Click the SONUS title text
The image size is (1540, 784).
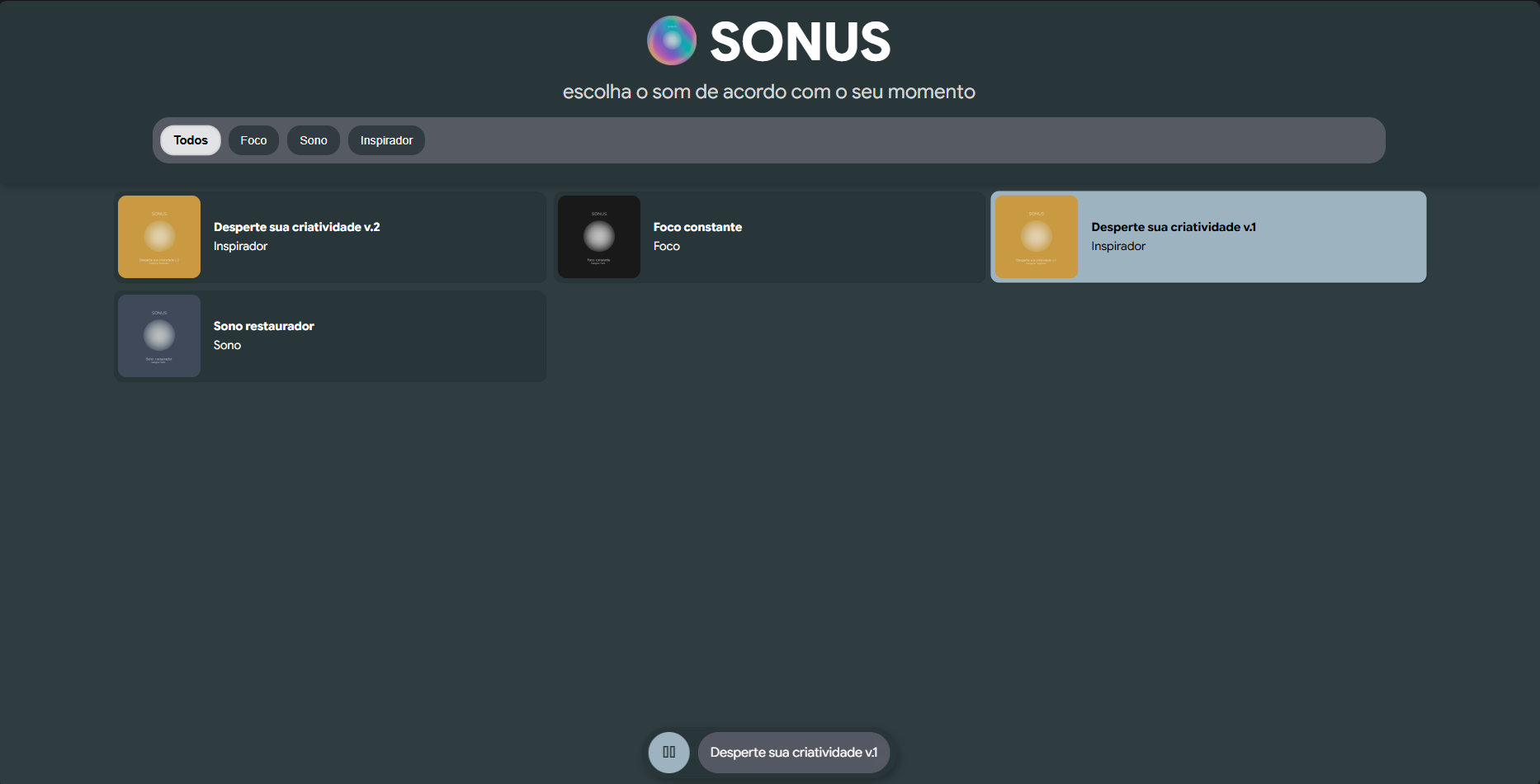(x=800, y=41)
